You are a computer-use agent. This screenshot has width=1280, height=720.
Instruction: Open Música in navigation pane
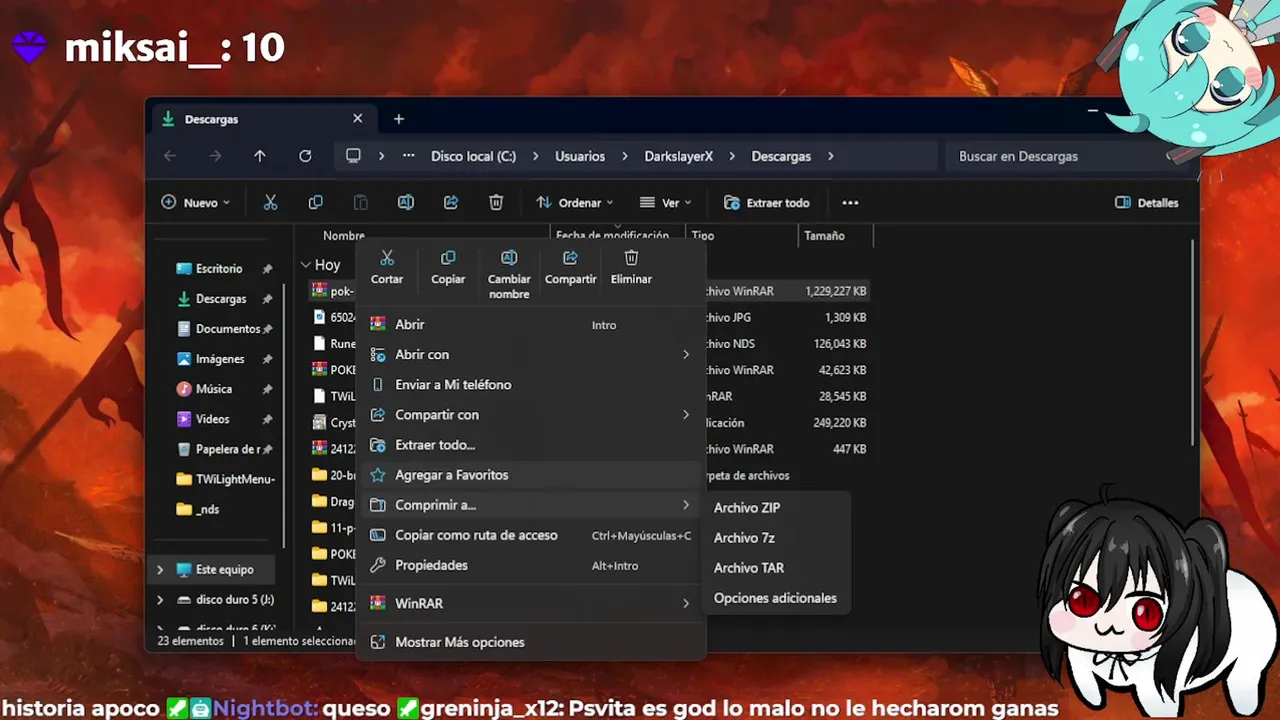tap(214, 389)
